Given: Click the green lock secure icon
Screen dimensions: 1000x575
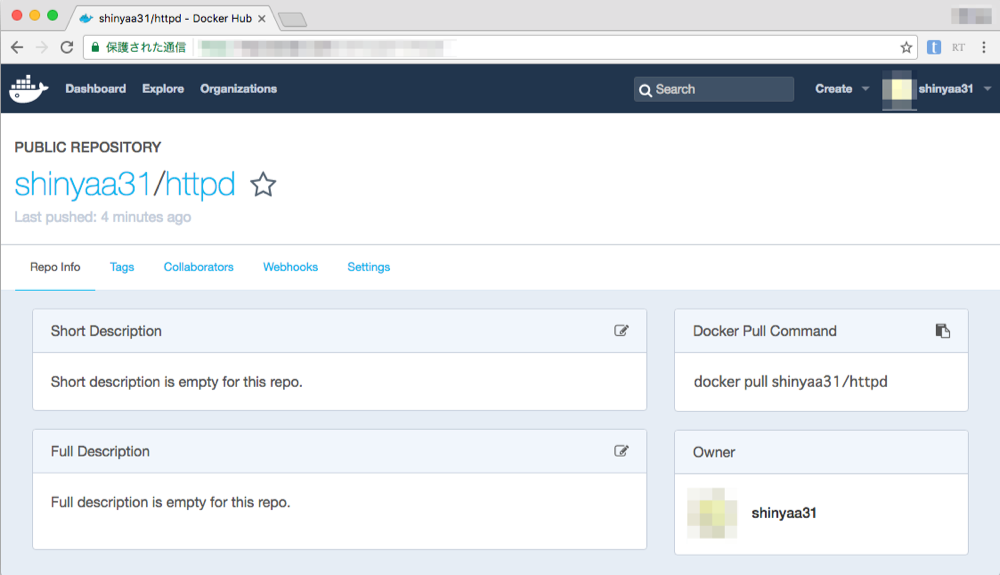Looking at the screenshot, I should [96, 47].
